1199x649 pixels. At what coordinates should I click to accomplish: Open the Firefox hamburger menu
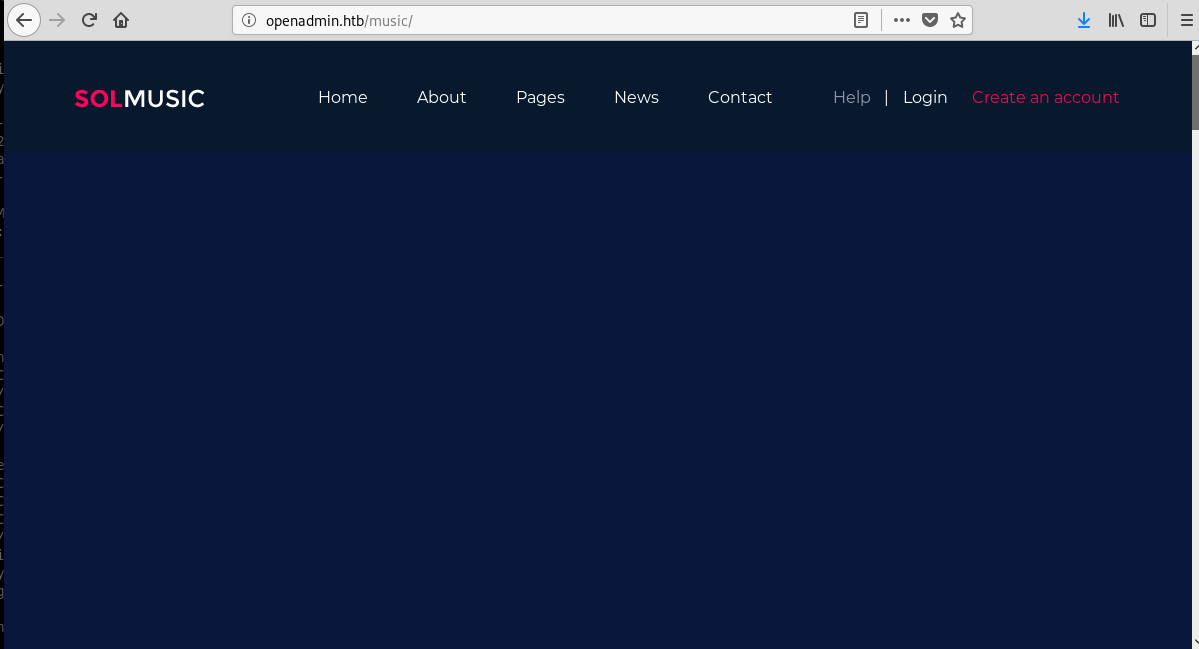click(1187, 20)
